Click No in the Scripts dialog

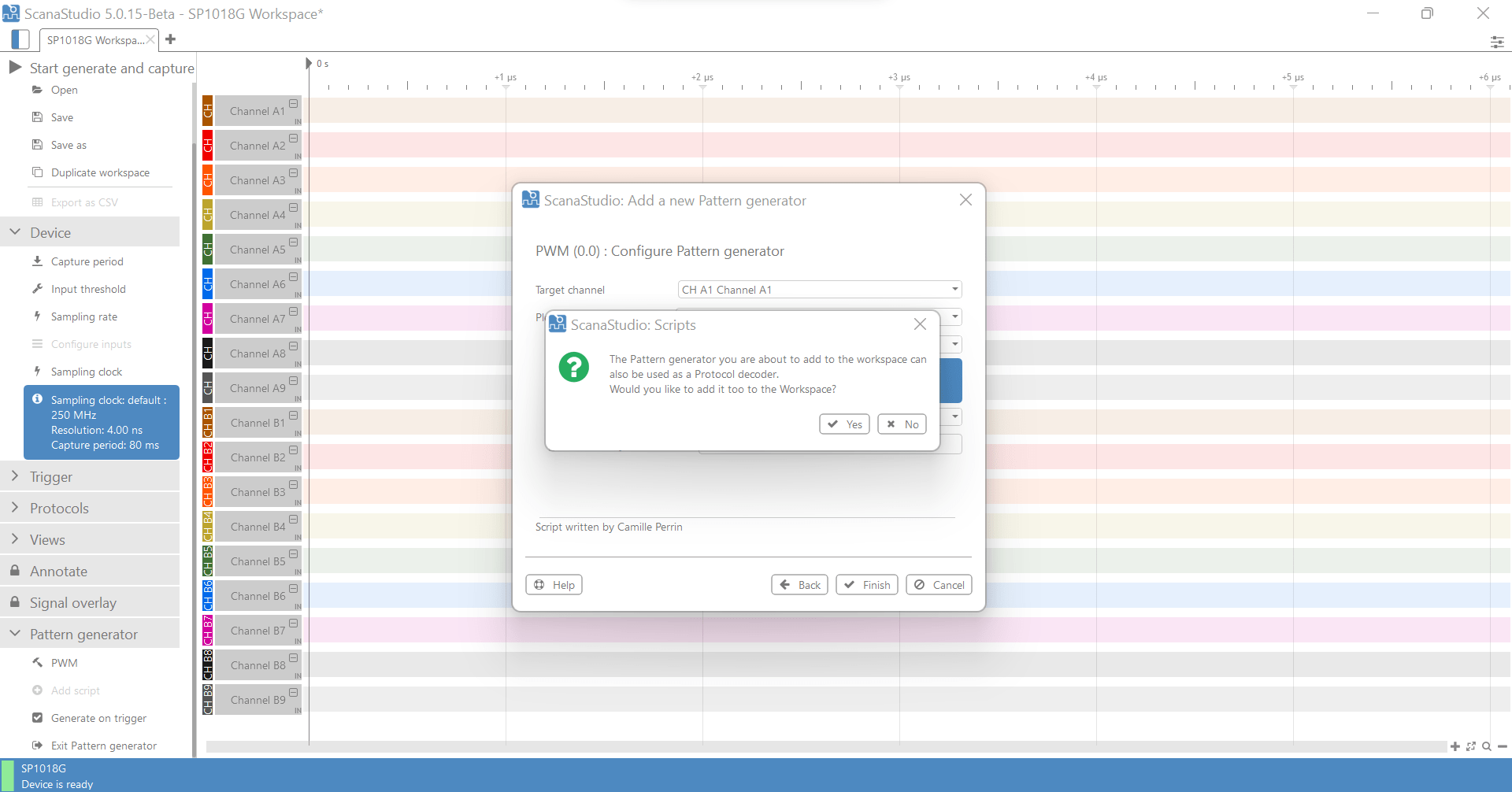click(902, 424)
